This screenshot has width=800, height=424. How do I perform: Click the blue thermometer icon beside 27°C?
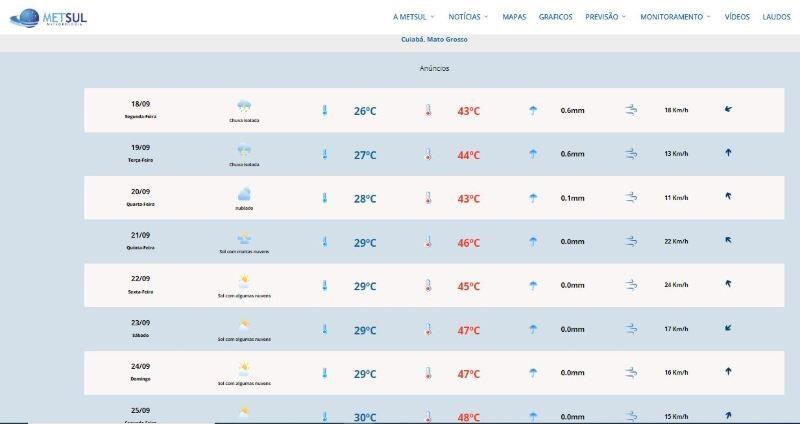pos(324,155)
